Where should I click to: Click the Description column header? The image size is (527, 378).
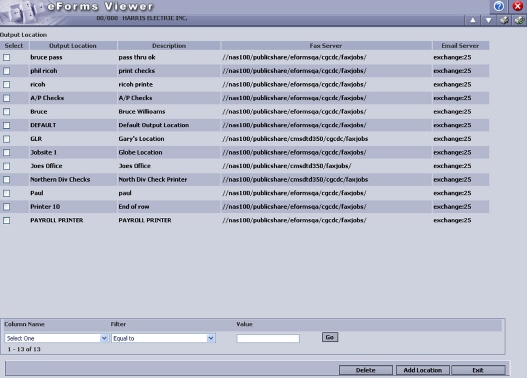(x=169, y=45)
